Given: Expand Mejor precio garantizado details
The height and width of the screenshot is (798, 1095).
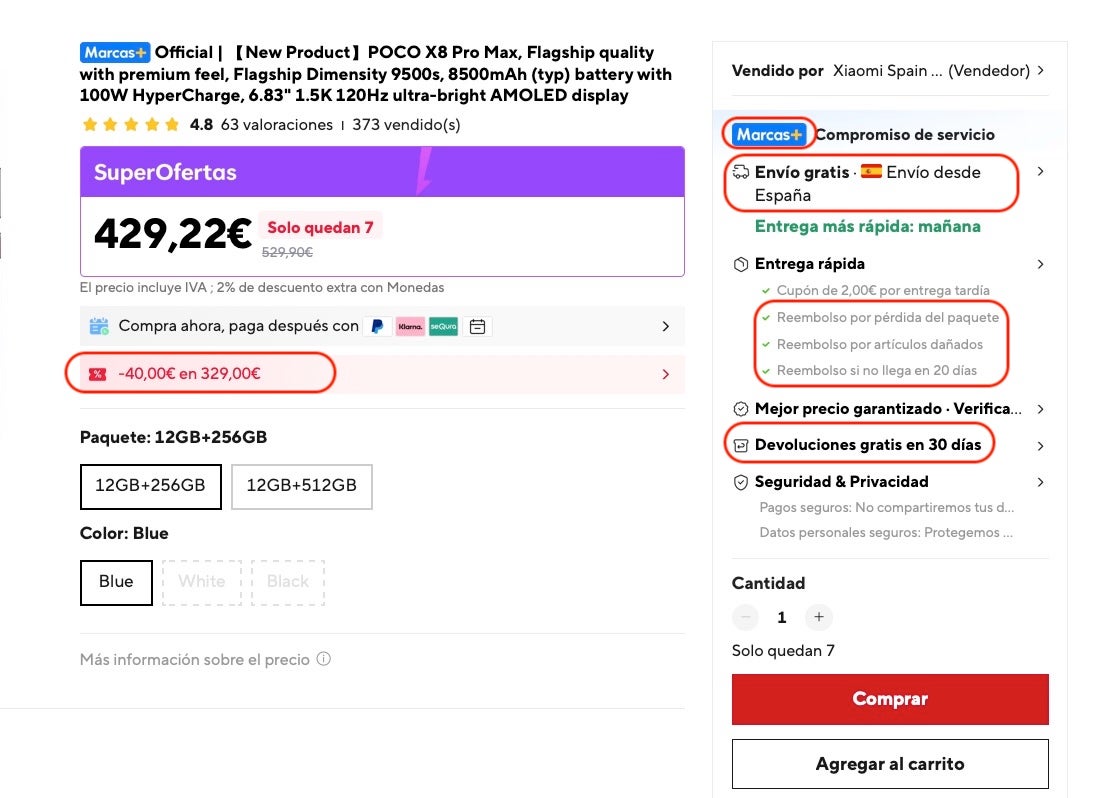Looking at the screenshot, I should (1040, 408).
